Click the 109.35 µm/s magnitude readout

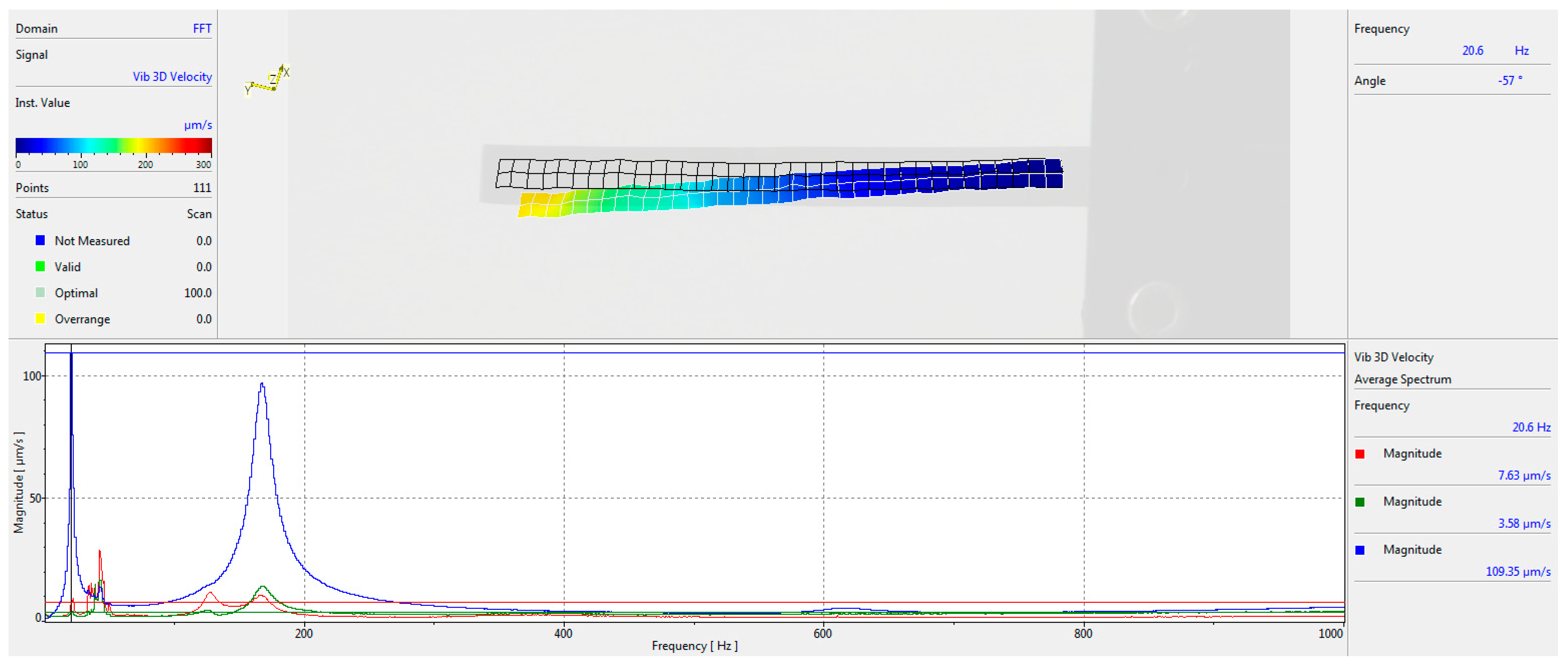[x=1517, y=571]
